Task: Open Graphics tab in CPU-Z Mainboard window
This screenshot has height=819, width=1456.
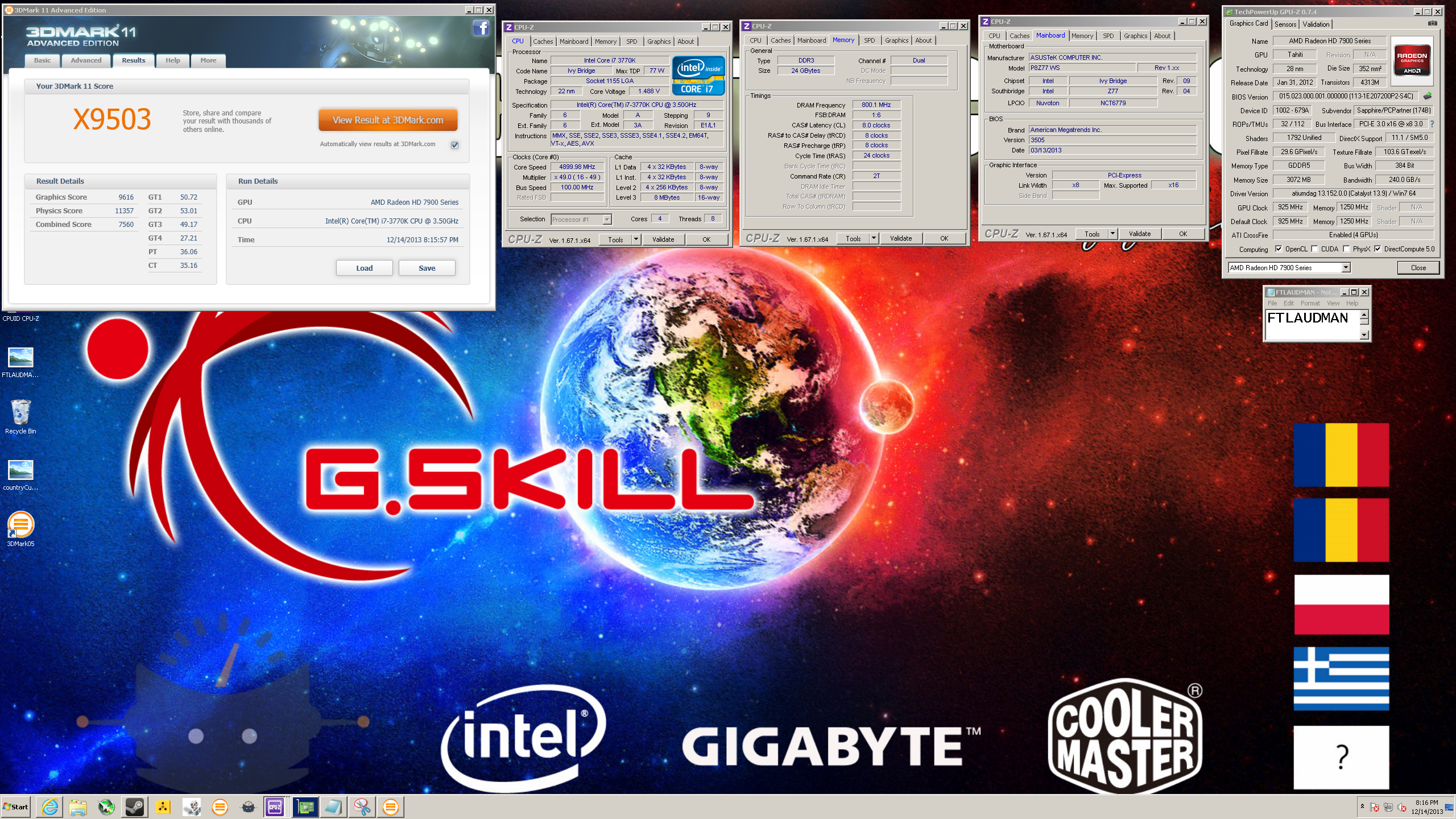Action: (x=1135, y=36)
